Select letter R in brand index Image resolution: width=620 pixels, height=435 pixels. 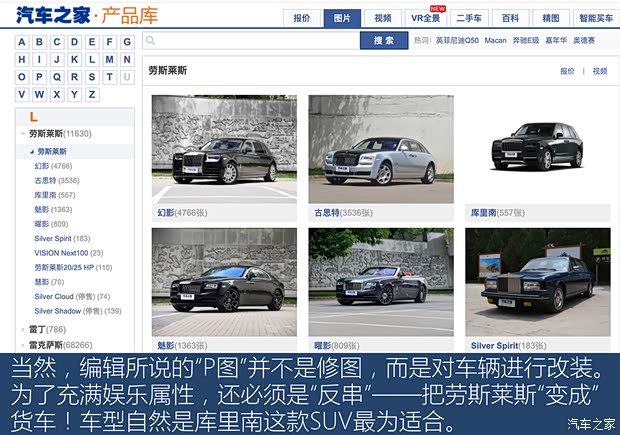point(74,77)
